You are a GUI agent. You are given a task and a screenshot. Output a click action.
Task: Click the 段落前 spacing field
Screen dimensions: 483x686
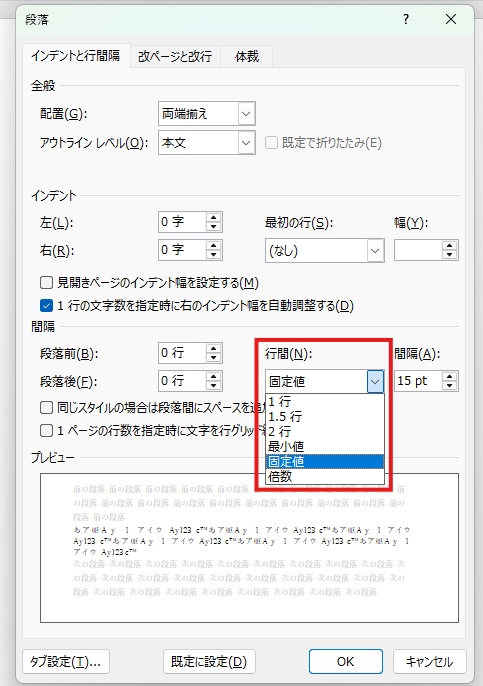pos(182,353)
